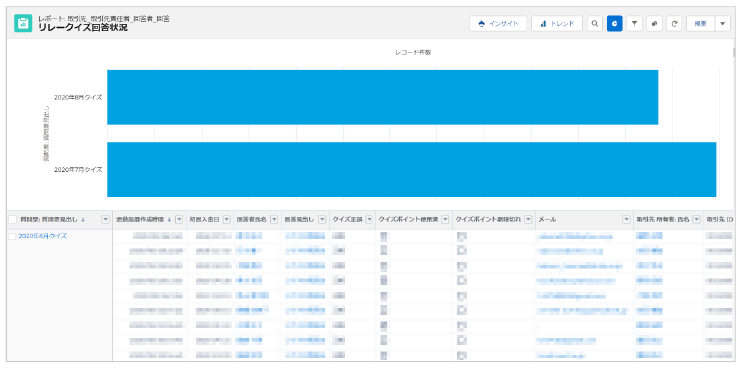Click the 2020年8月クイズ chart bar
The width and height of the screenshot is (740, 368).
pos(383,97)
